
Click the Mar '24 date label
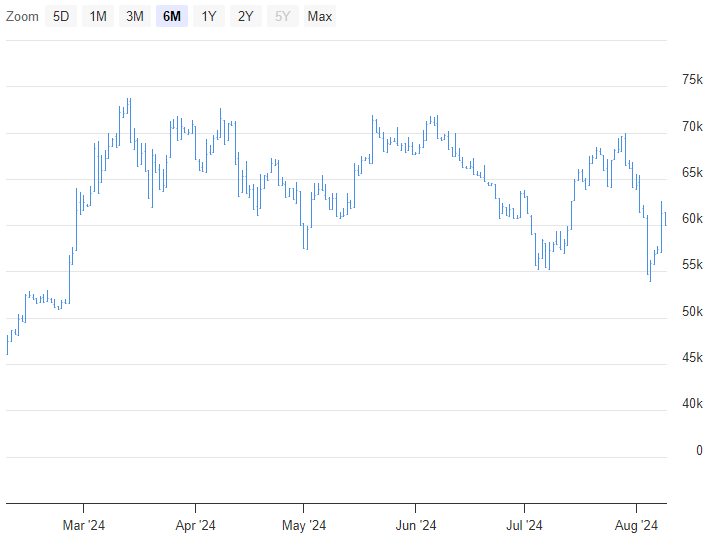point(84,525)
